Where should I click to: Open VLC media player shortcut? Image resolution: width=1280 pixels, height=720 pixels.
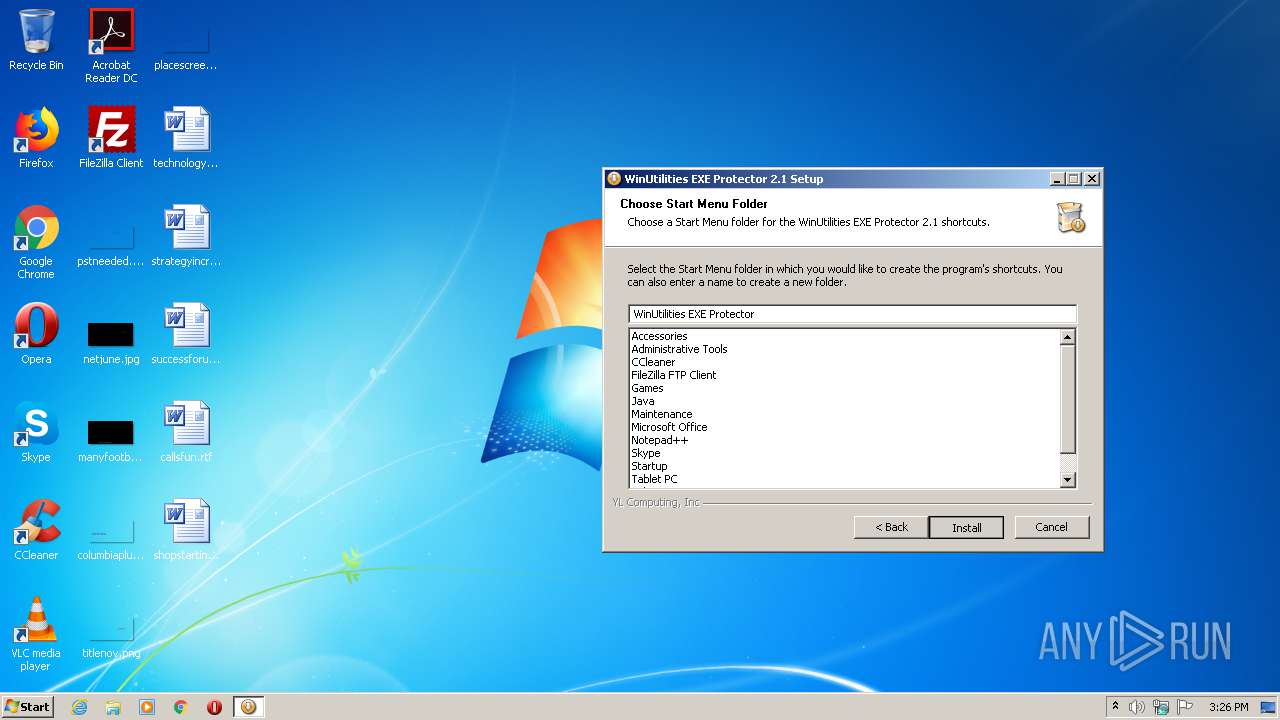36,634
